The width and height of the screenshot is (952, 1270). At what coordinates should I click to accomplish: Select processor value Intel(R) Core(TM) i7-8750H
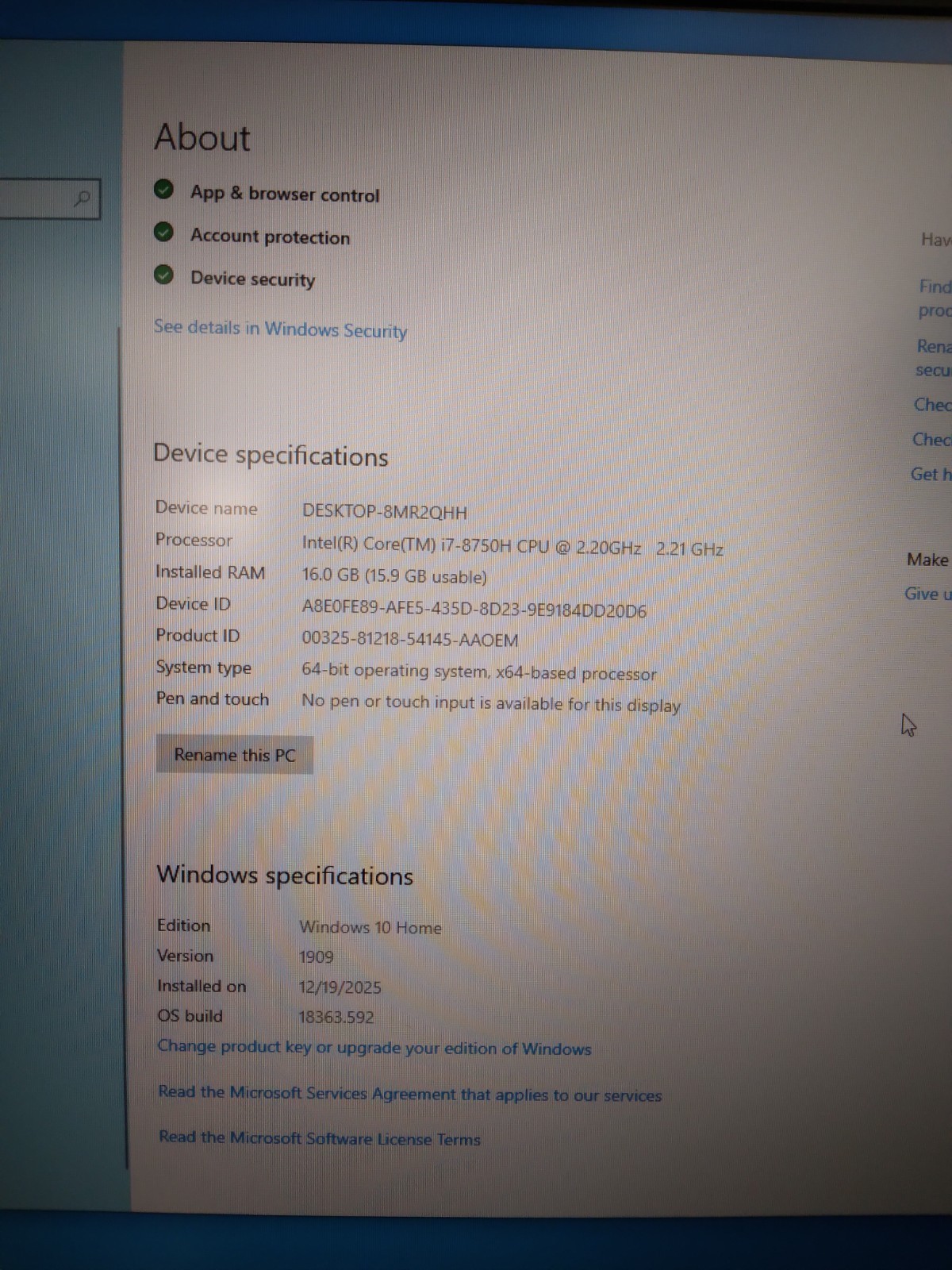point(512,547)
